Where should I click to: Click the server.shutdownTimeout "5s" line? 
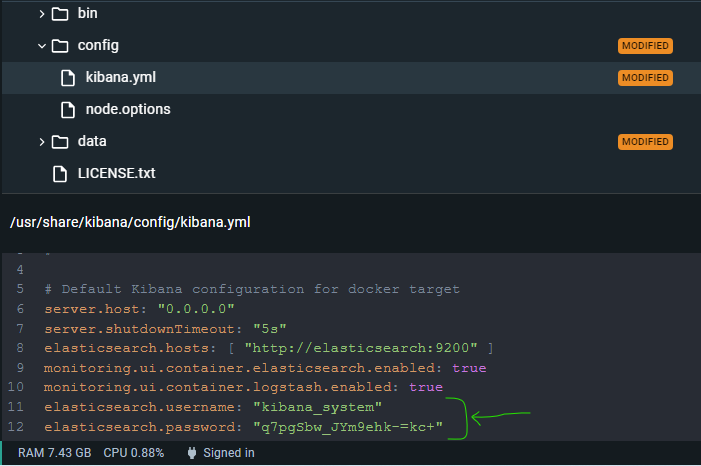[x=165, y=329]
